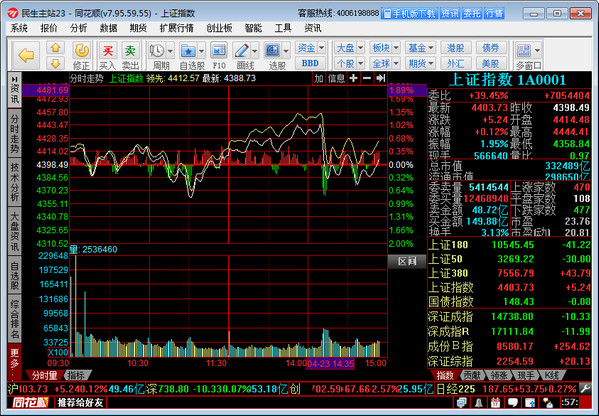The width and height of the screenshot is (599, 416).
Task: Click the 手机版下载 link in title bar
Action: tap(410, 14)
